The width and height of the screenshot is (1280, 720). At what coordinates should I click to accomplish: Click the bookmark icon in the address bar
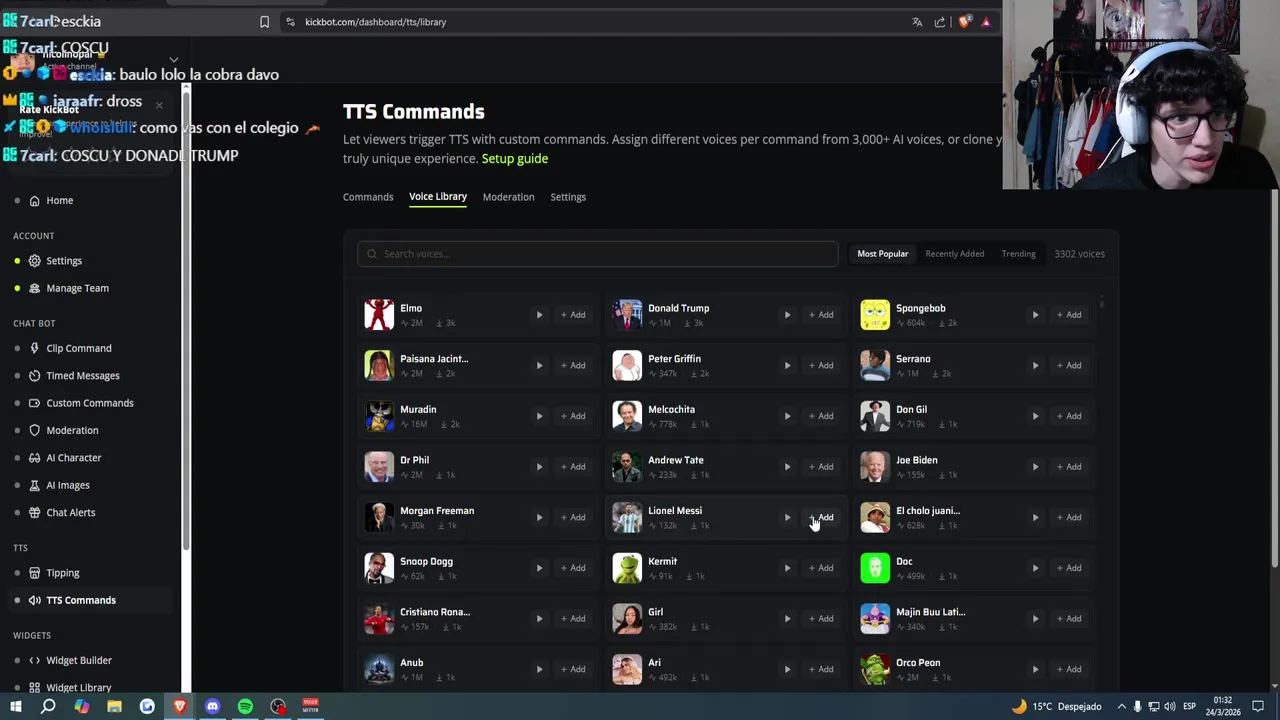(264, 22)
